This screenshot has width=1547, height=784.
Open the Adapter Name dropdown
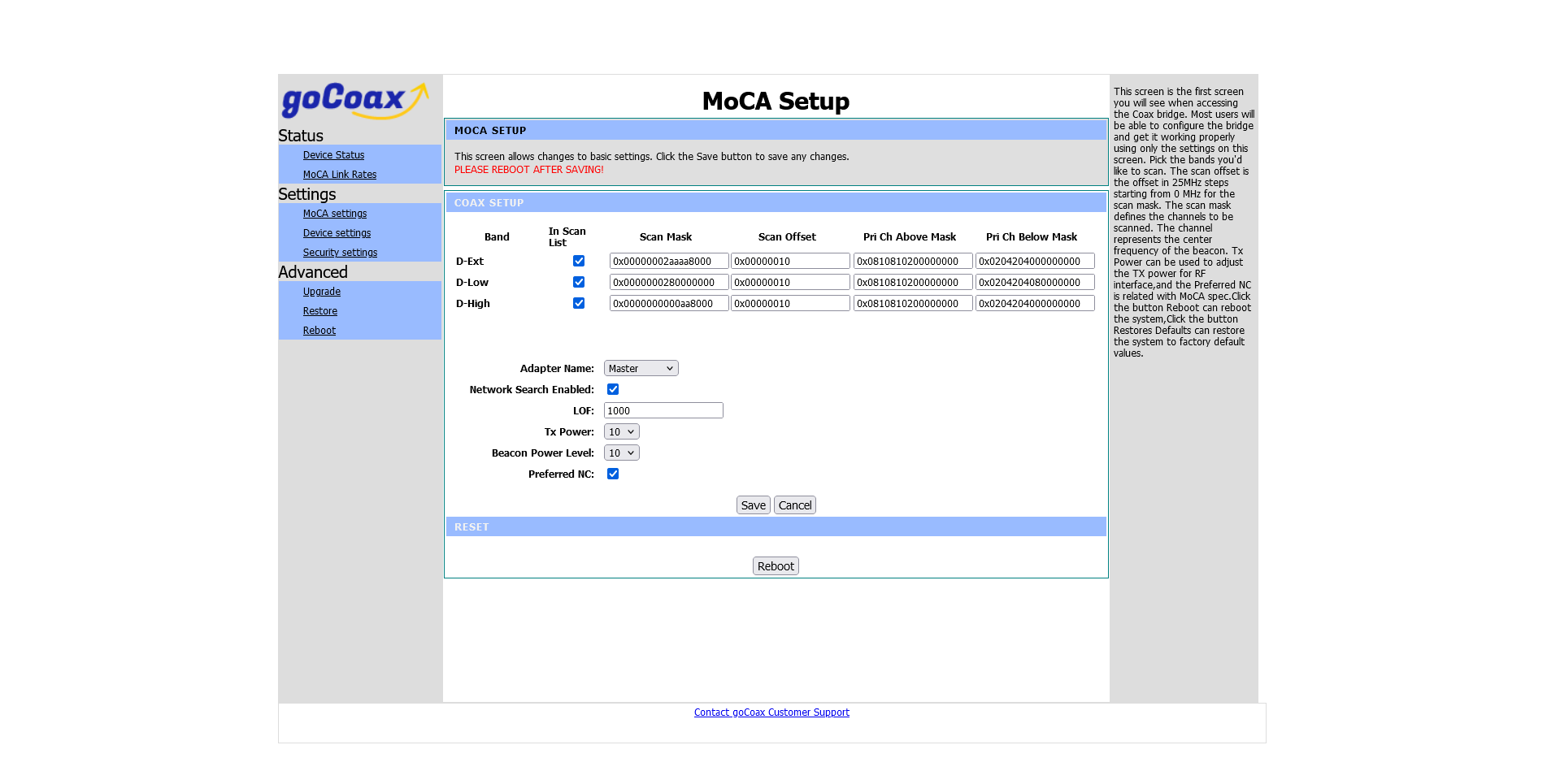coord(641,368)
